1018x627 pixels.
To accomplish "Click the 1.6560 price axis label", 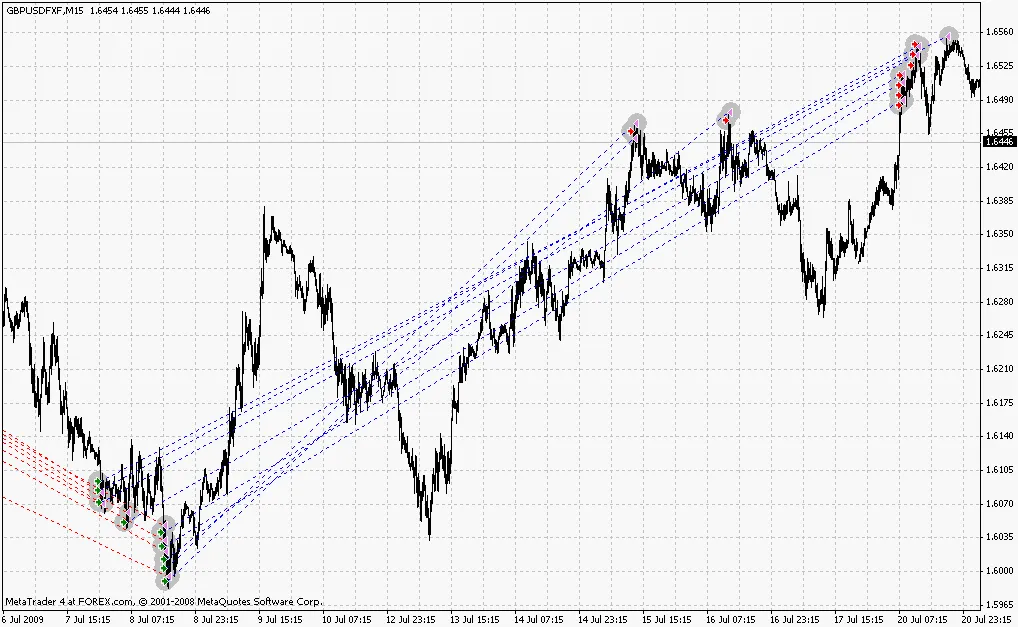I will pos(1000,32).
